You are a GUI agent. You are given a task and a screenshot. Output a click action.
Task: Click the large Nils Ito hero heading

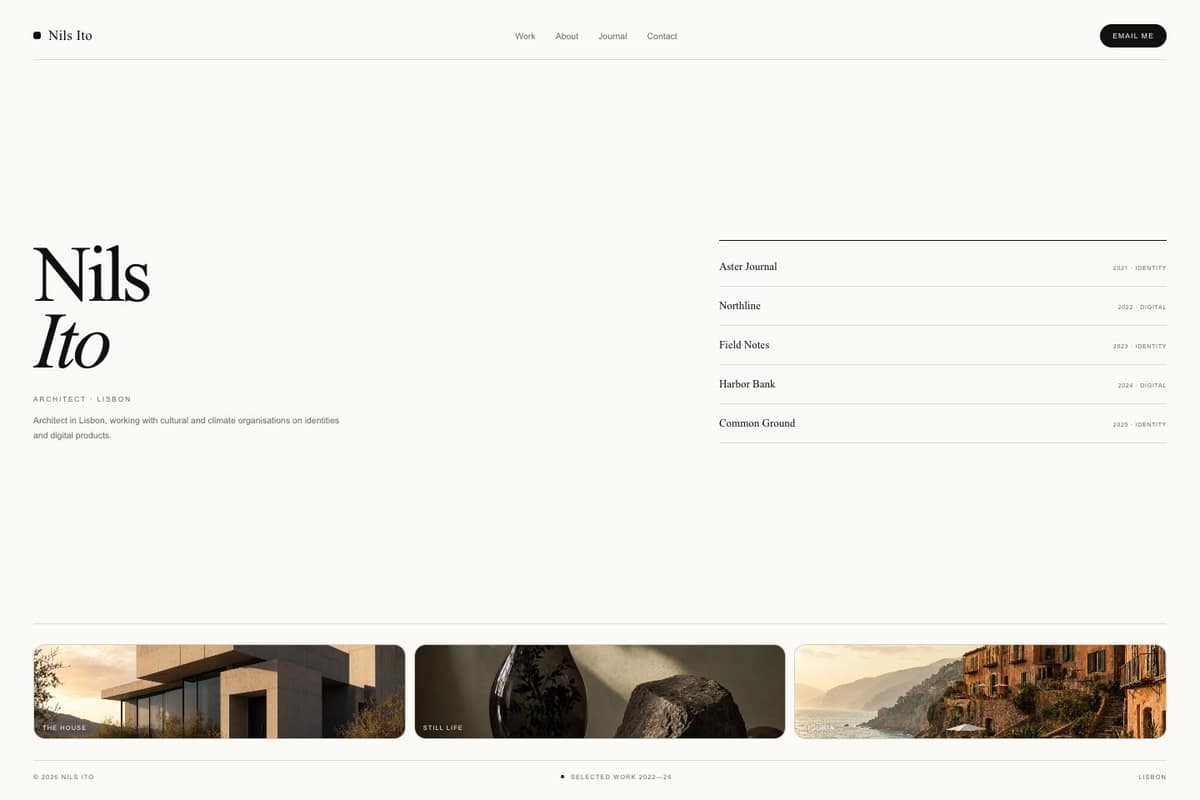click(x=92, y=308)
